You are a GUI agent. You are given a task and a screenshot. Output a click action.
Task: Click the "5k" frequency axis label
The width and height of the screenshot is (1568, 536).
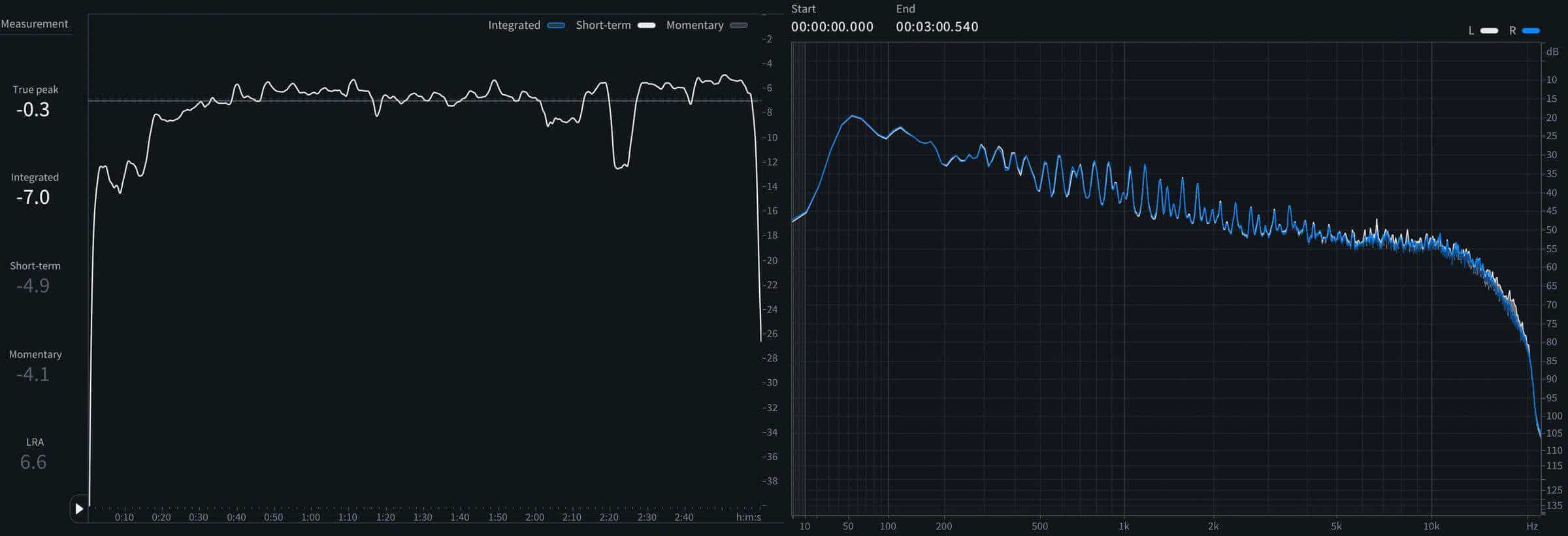pos(1337,526)
